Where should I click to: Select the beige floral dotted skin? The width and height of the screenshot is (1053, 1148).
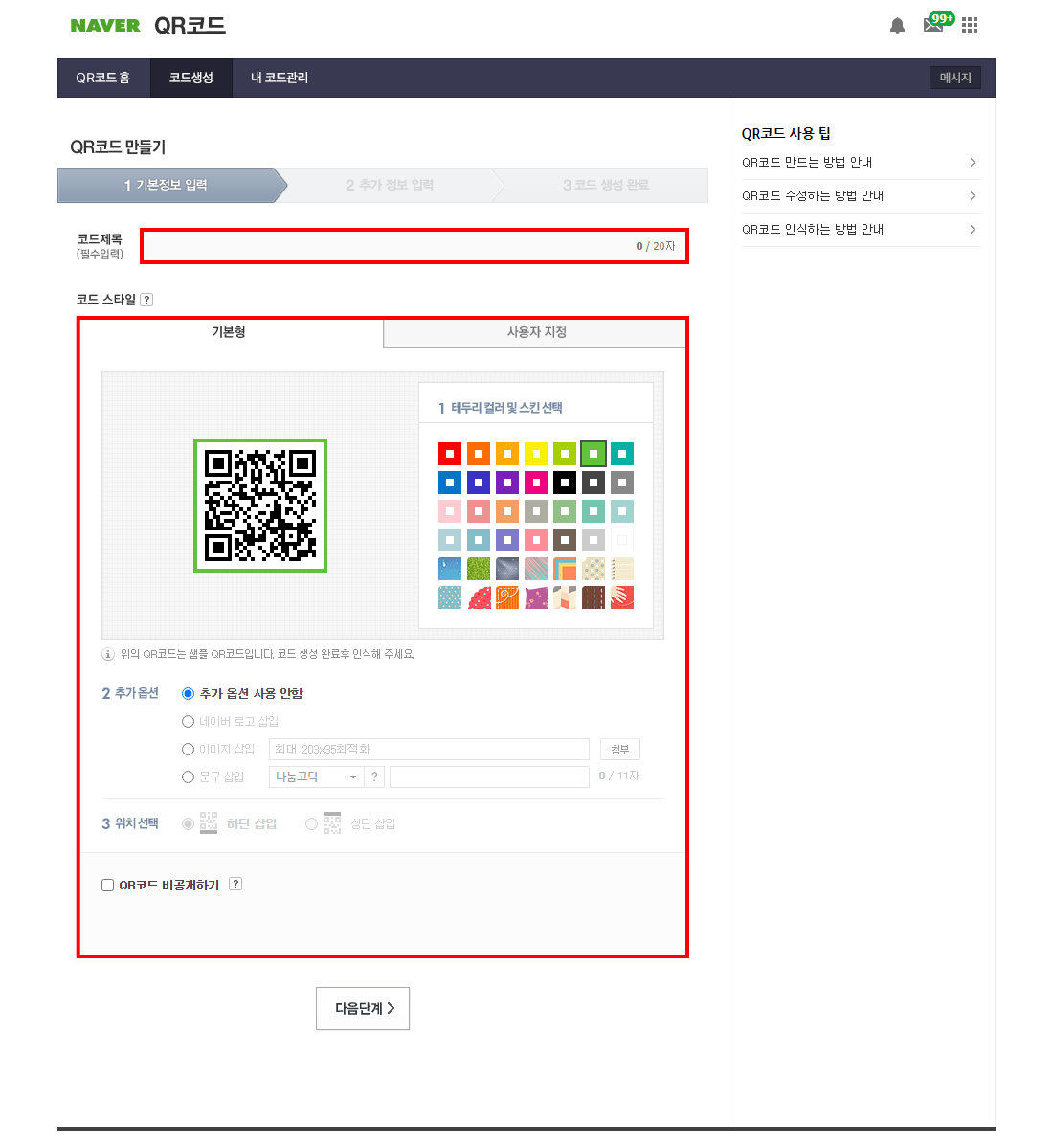click(594, 569)
